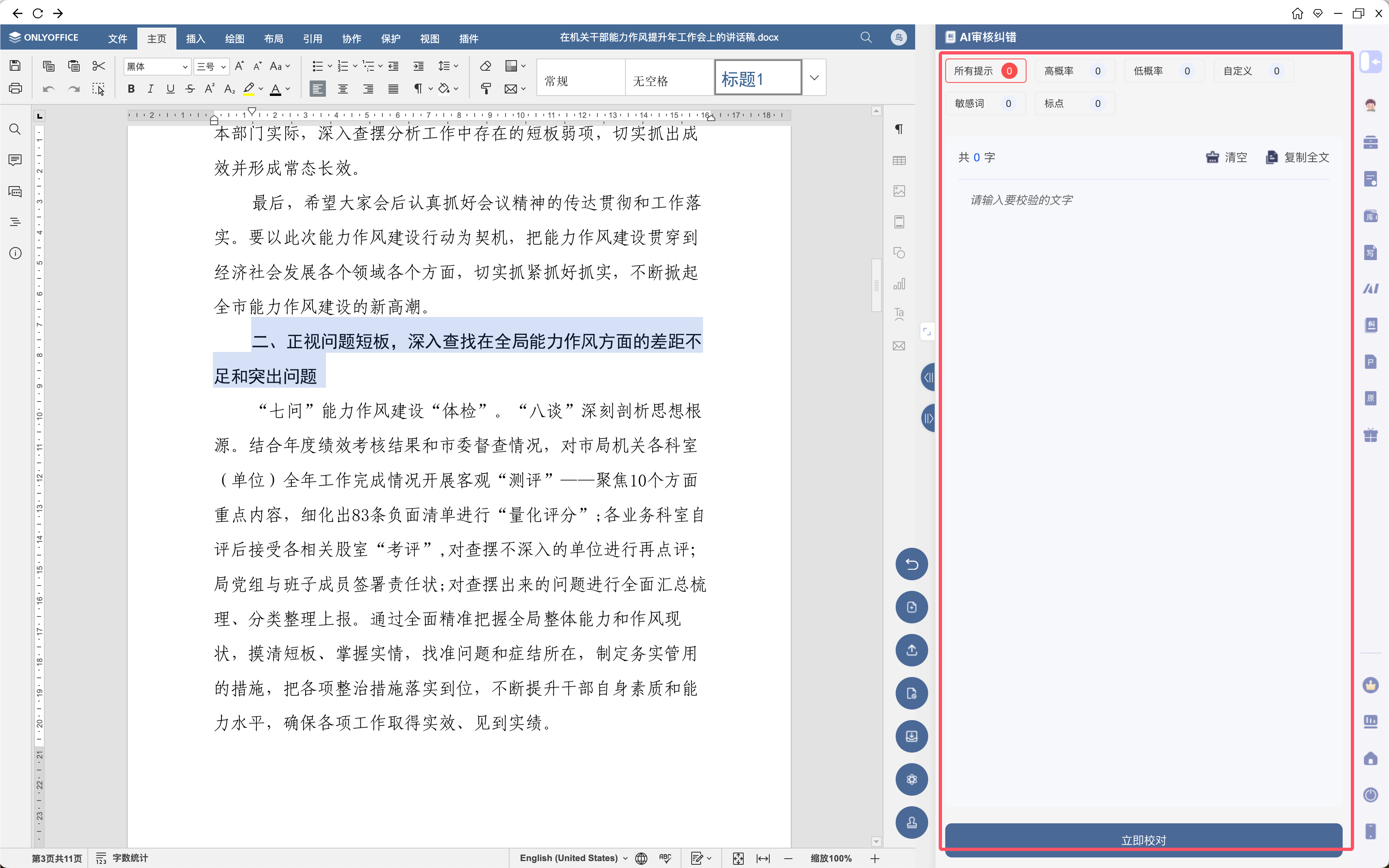Click the Print icon

pyautogui.click(x=15, y=89)
